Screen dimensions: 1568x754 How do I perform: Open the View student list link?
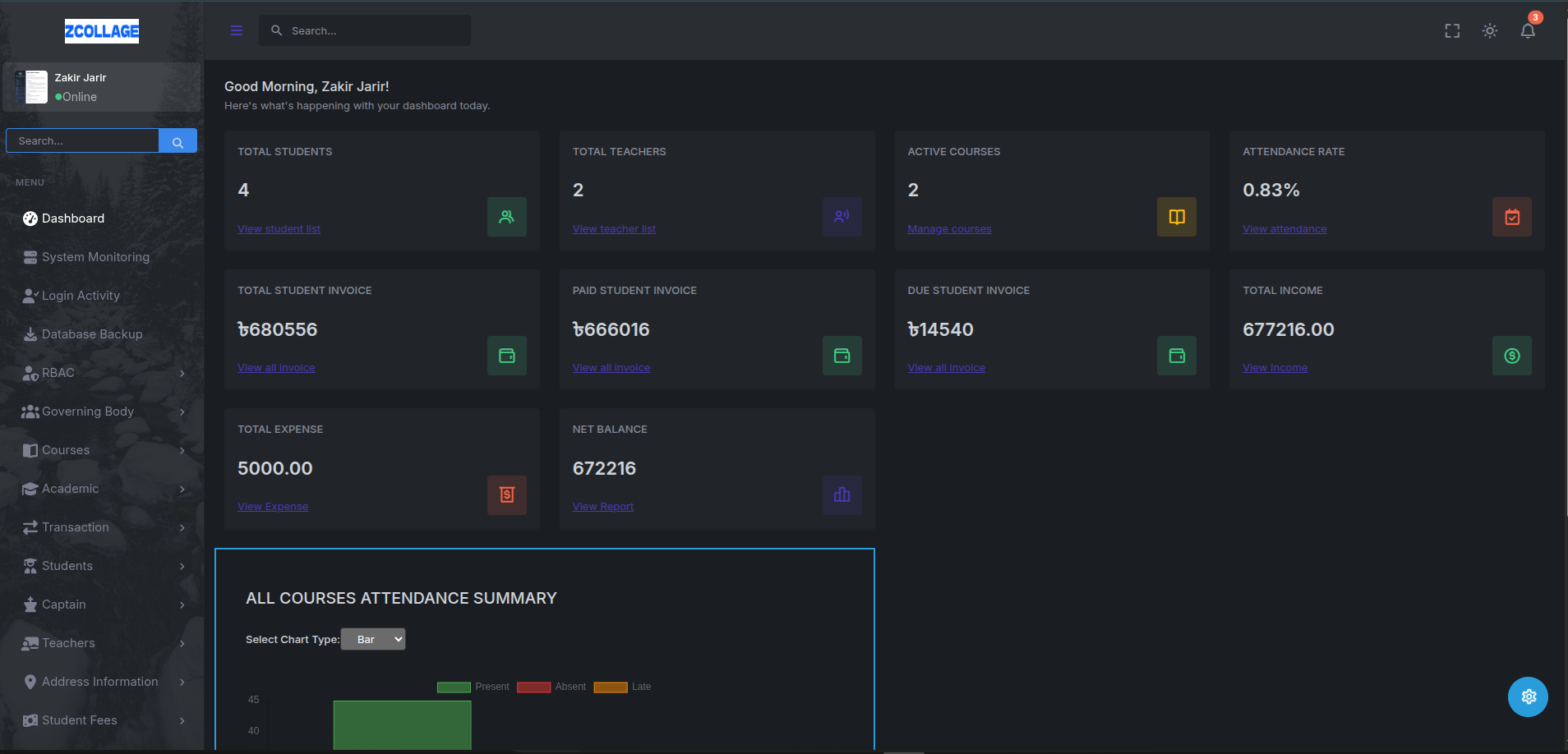pyautogui.click(x=279, y=229)
